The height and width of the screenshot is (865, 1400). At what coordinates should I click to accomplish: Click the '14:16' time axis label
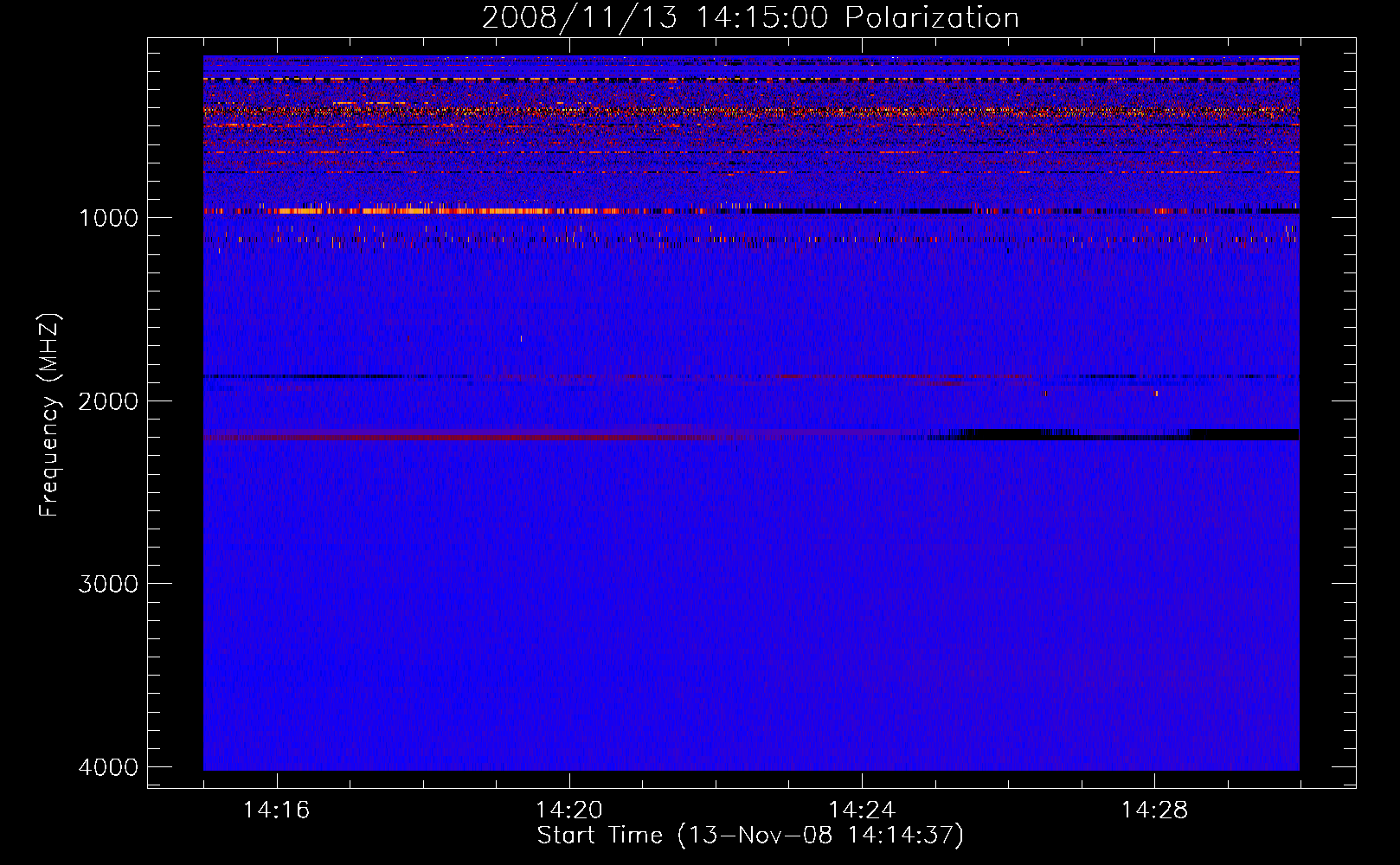(x=276, y=811)
